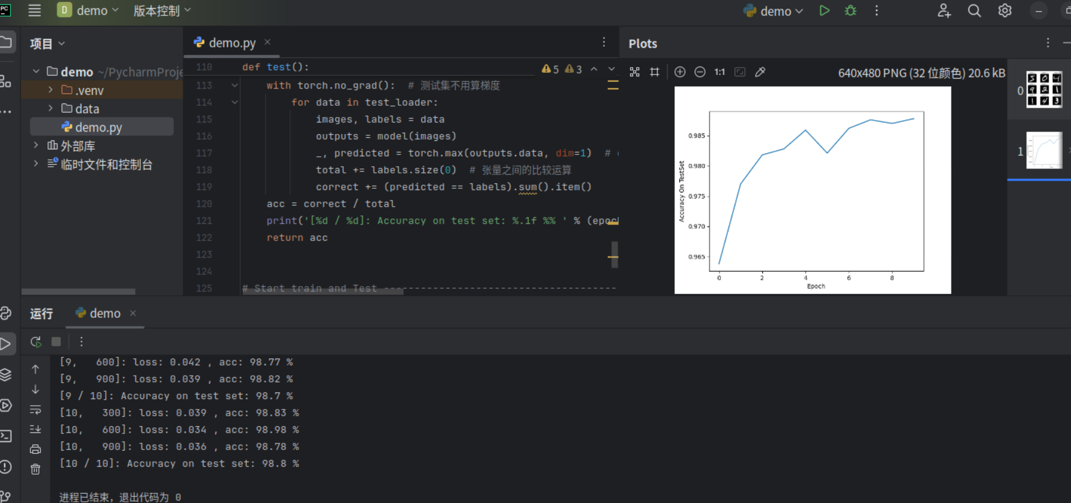Expand 临时文件和控制台 node
The width and height of the screenshot is (1071, 503).
[37, 164]
